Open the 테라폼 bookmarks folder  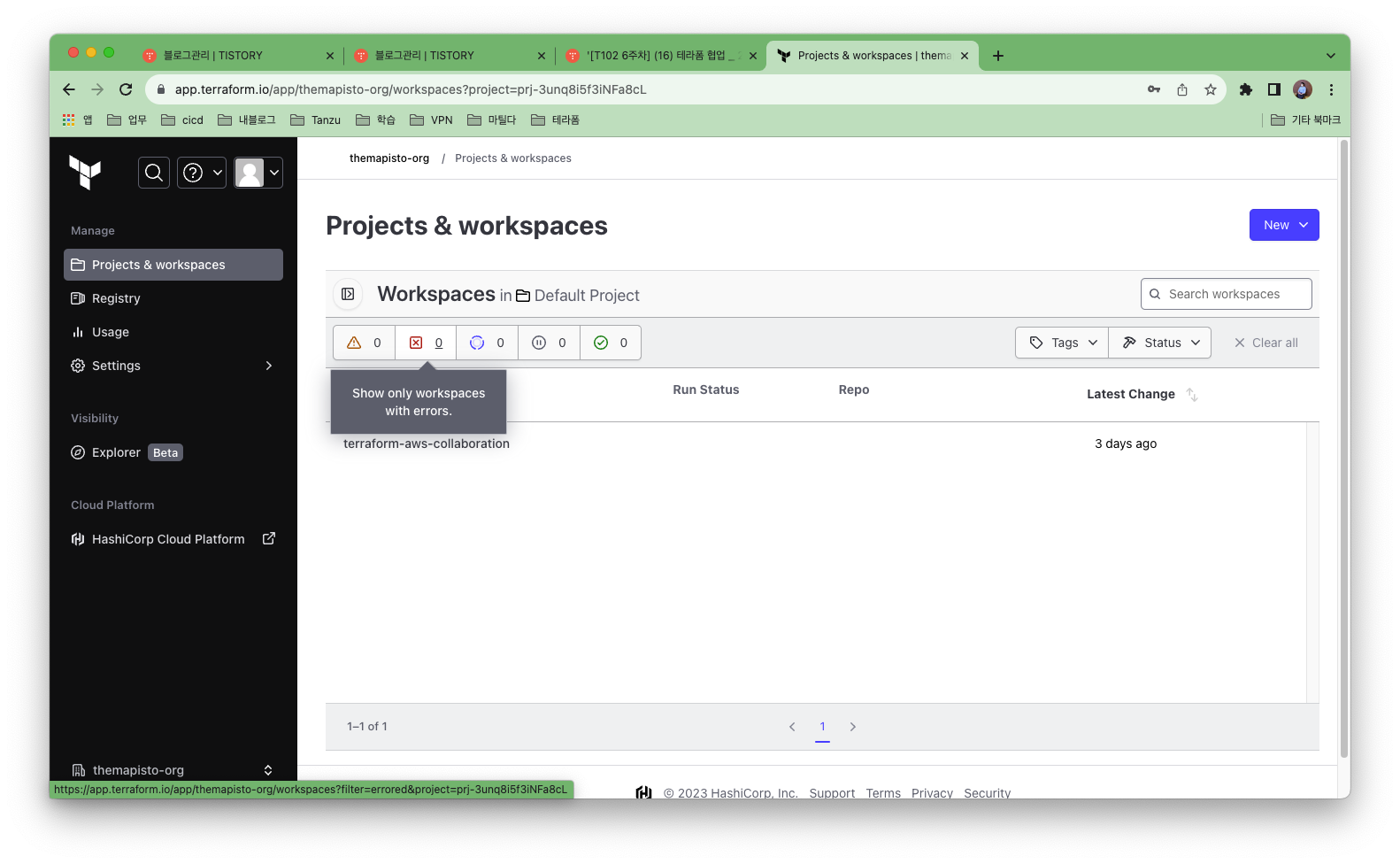tap(555, 120)
